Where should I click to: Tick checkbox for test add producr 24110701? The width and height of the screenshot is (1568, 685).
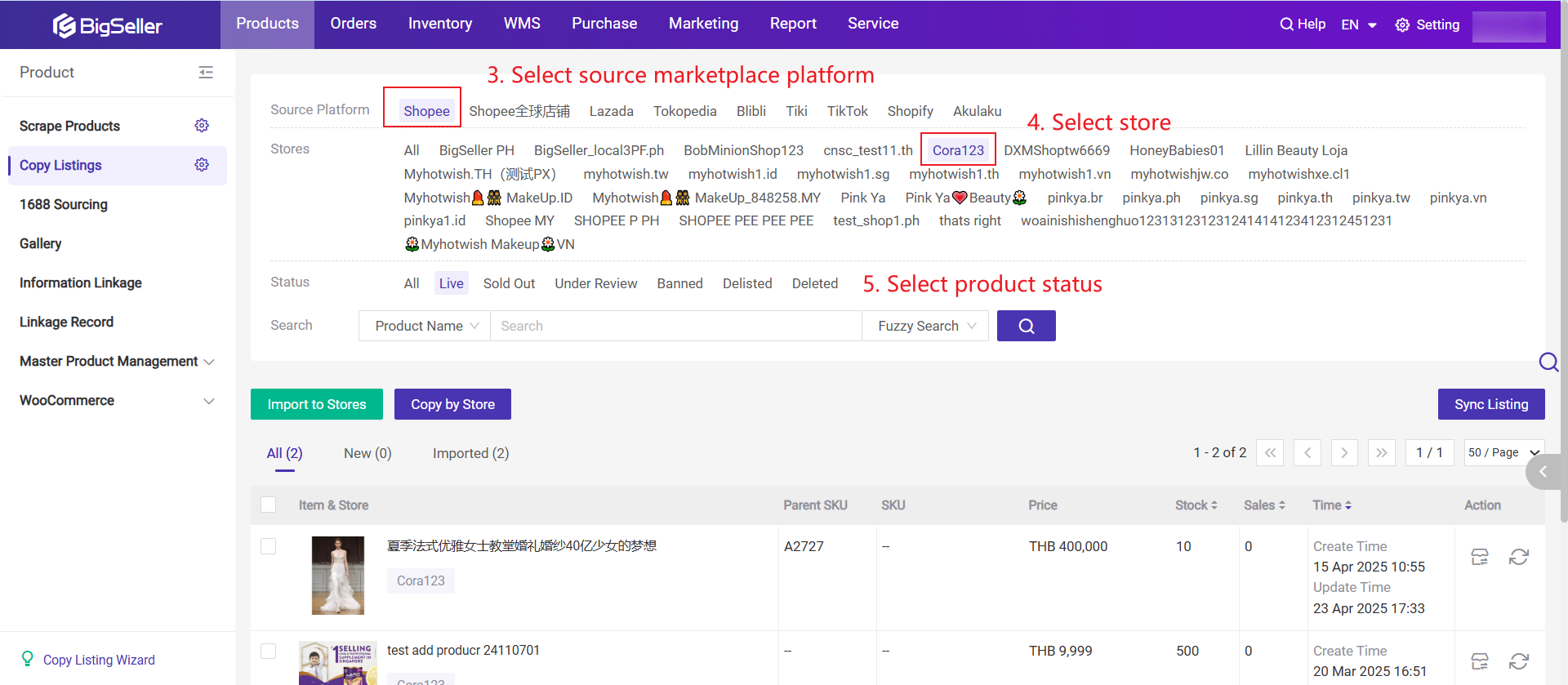pos(268,651)
